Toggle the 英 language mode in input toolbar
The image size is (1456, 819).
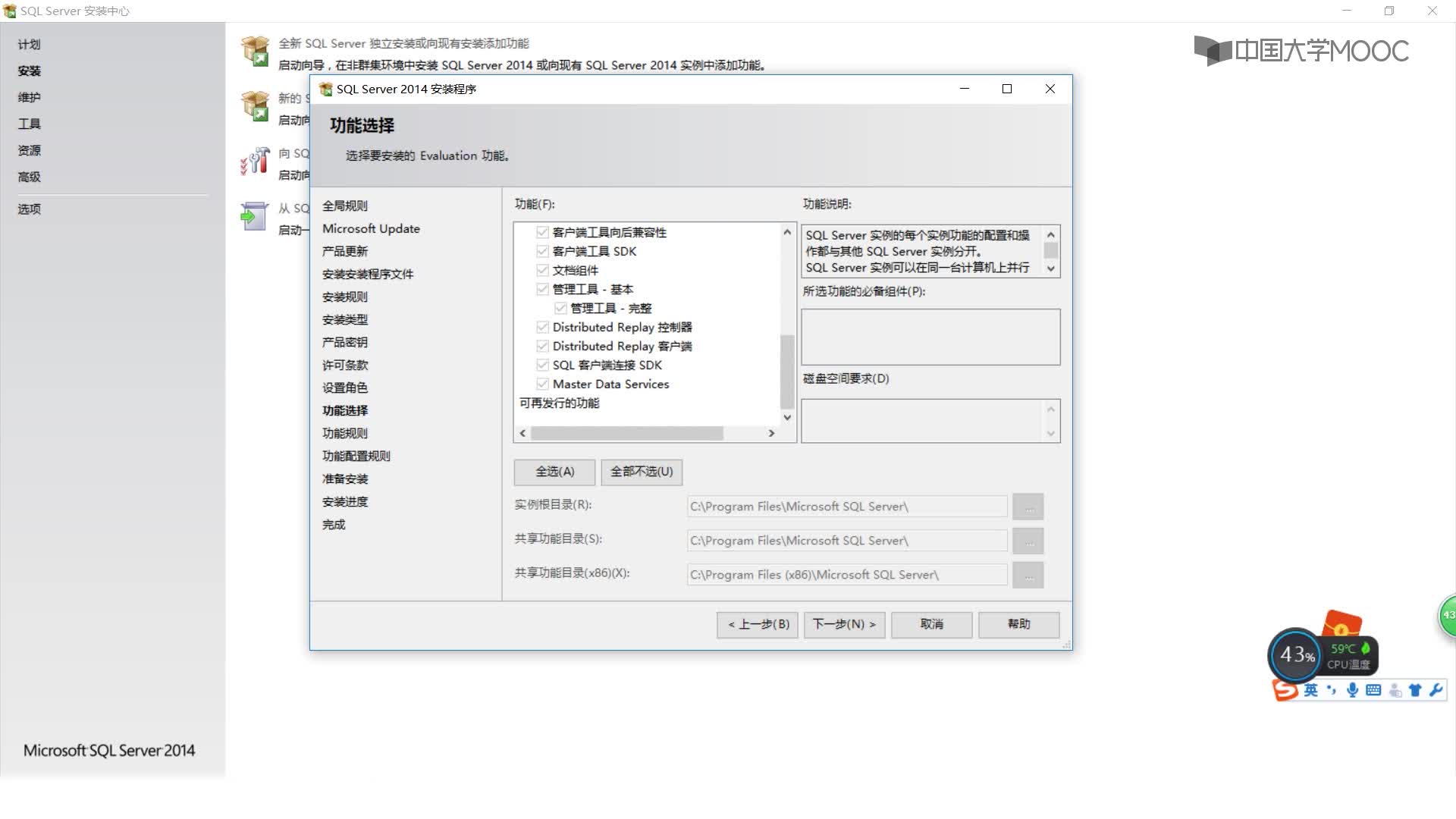[x=1310, y=690]
